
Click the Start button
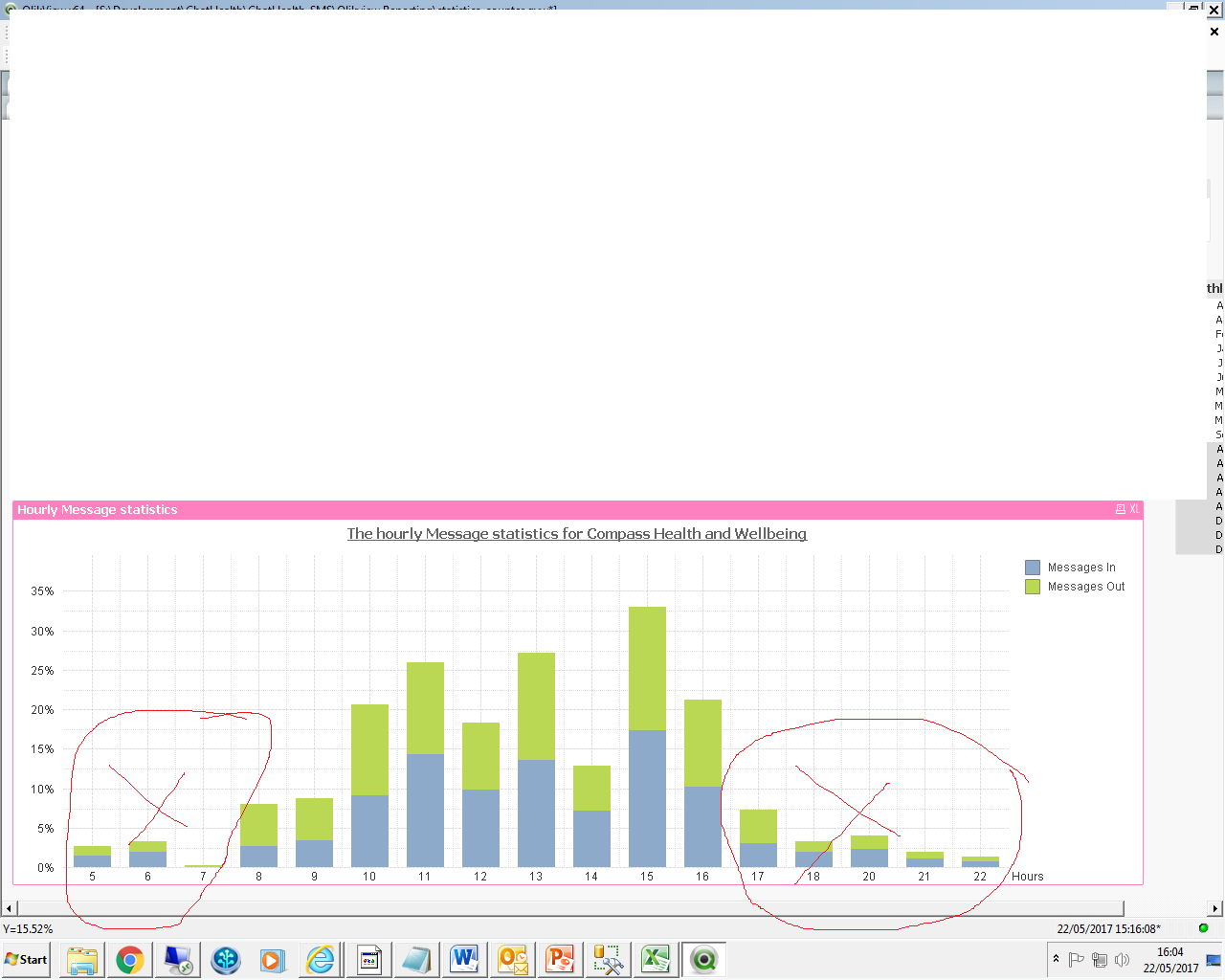click(27, 960)
